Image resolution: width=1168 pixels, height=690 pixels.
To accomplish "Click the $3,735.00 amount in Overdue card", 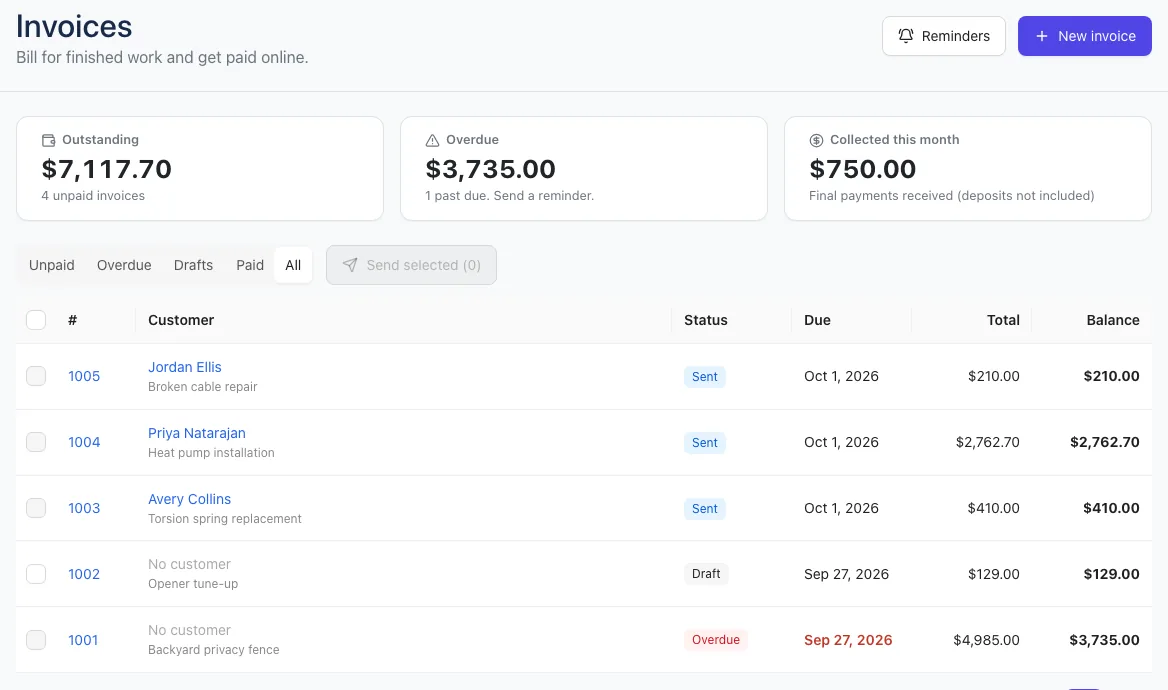I will pyautogui.click(x=490, y=169).
